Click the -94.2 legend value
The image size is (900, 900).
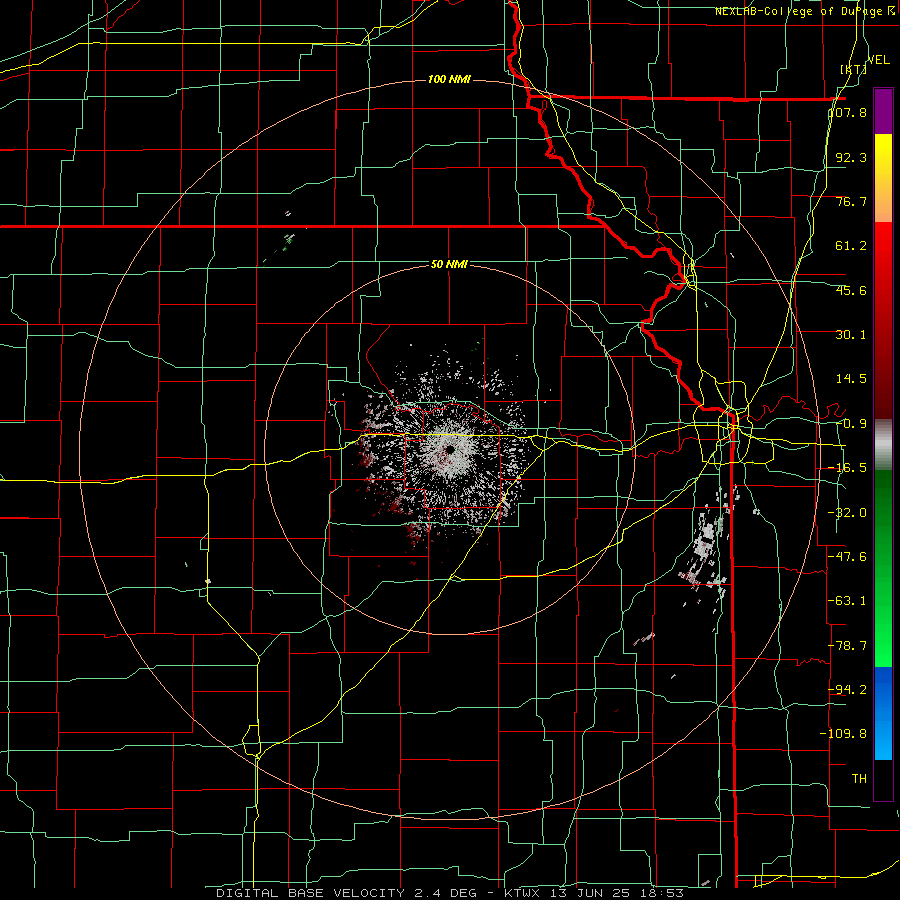[847, 689]
